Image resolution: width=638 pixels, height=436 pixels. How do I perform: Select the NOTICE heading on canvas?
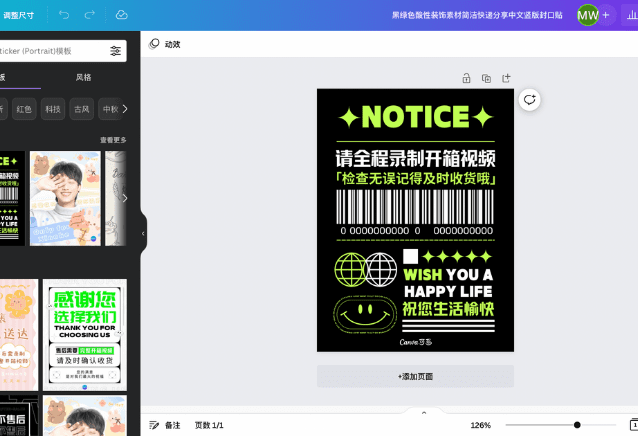pos(415,117)
